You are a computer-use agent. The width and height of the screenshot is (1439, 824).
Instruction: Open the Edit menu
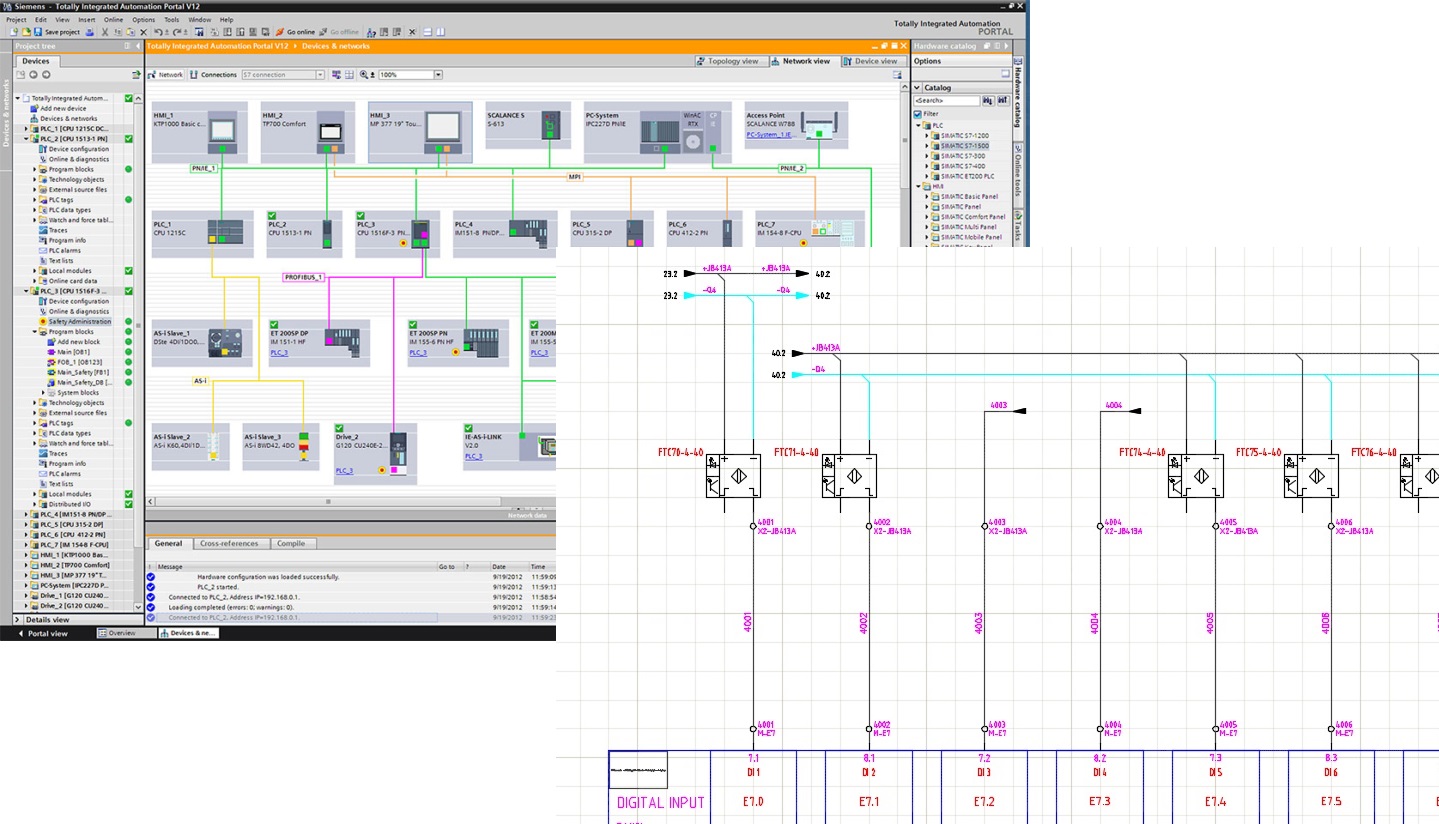coord(41,19)
